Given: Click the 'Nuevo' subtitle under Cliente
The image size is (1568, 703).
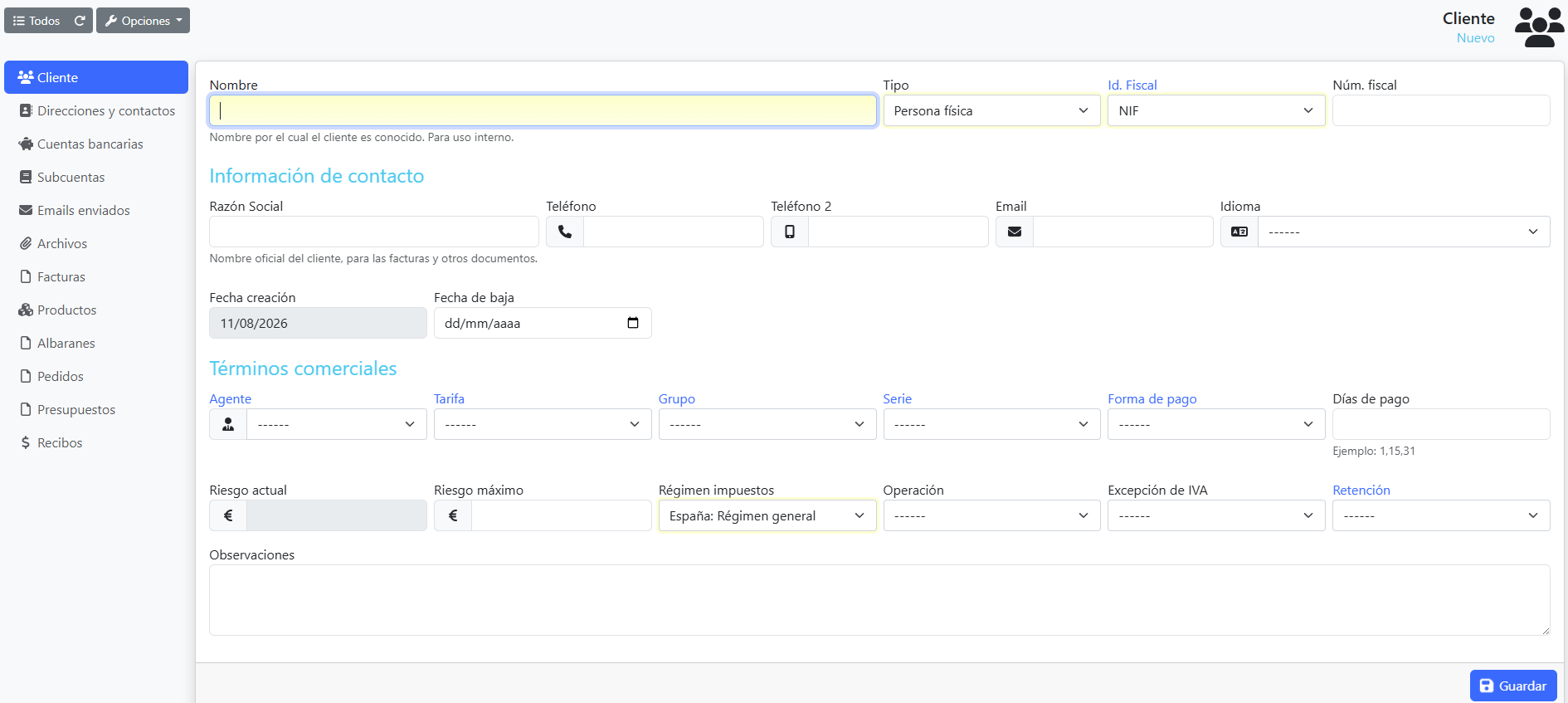Looking at the screenshot, I should pyautogui.click(x=1475, y=38).
